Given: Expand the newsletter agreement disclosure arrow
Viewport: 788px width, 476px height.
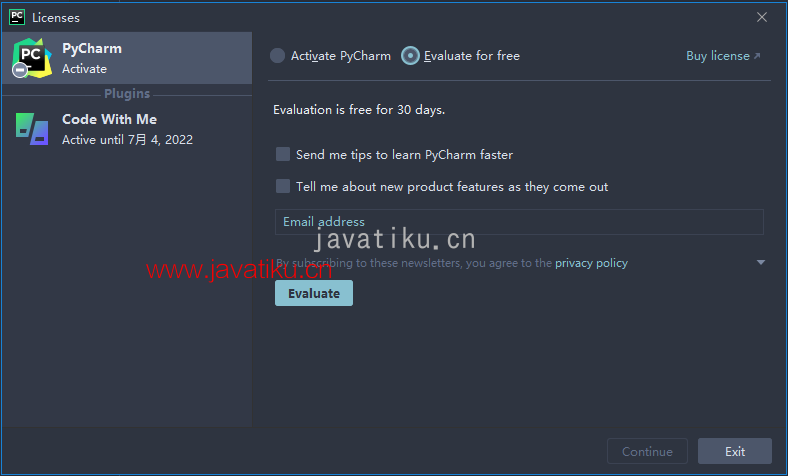Looking at the screenshot, I should (x=761, y=262).
